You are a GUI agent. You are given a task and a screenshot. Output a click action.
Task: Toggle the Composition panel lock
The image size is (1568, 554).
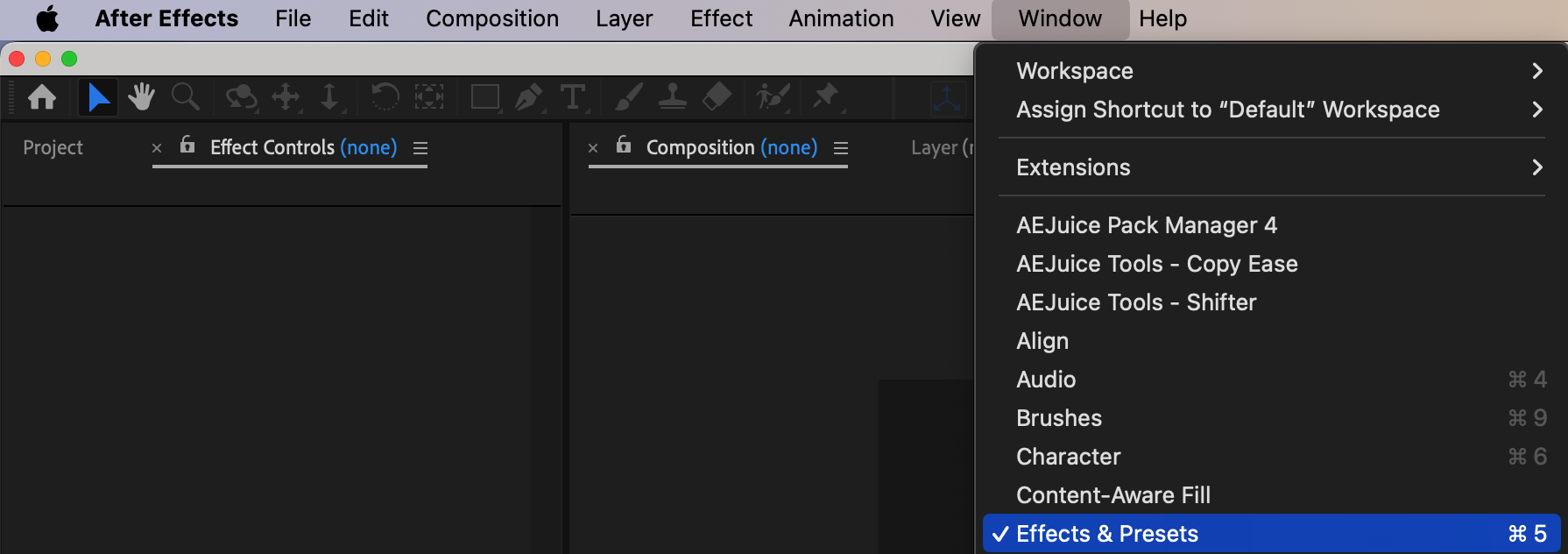coord(624,145)
